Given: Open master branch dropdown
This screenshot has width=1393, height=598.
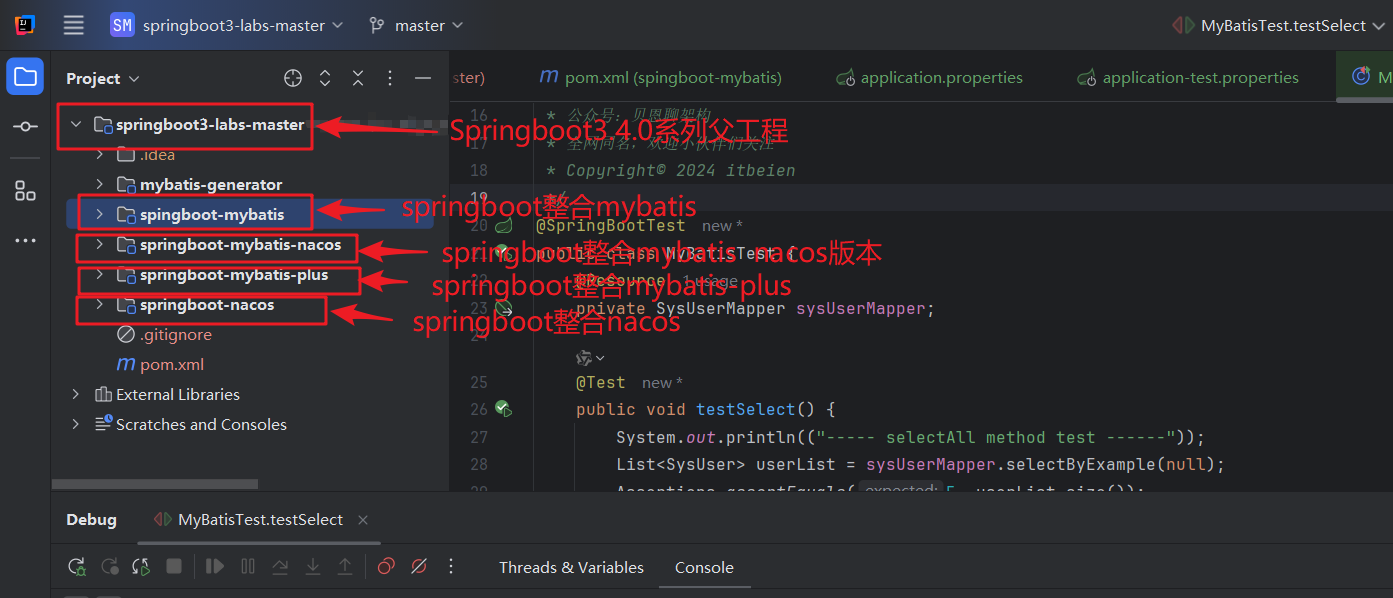Looking at the screenshot, I should pos(416,25).
